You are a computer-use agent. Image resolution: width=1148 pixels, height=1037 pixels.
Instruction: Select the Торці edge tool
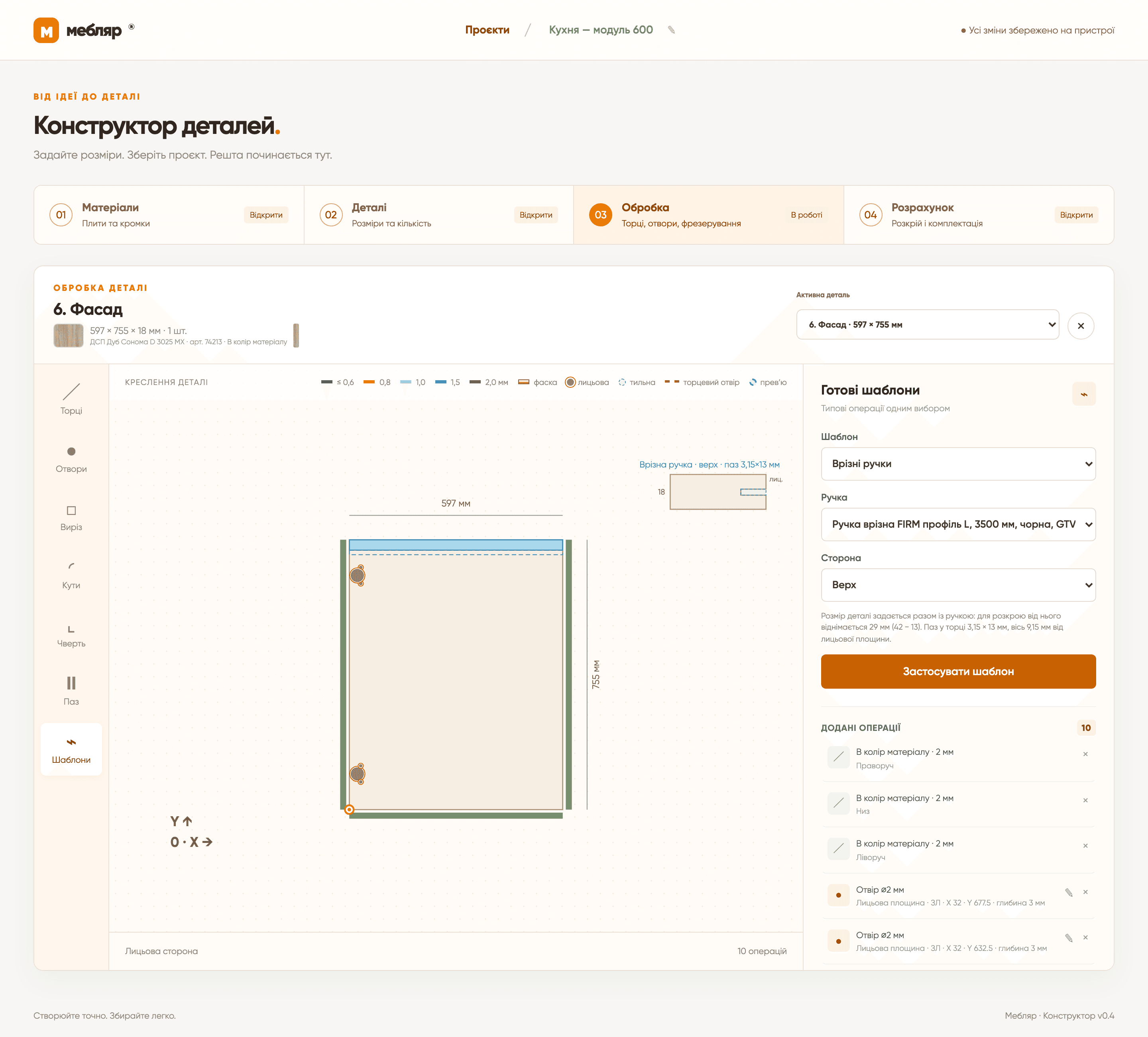[x=71, y=399]
